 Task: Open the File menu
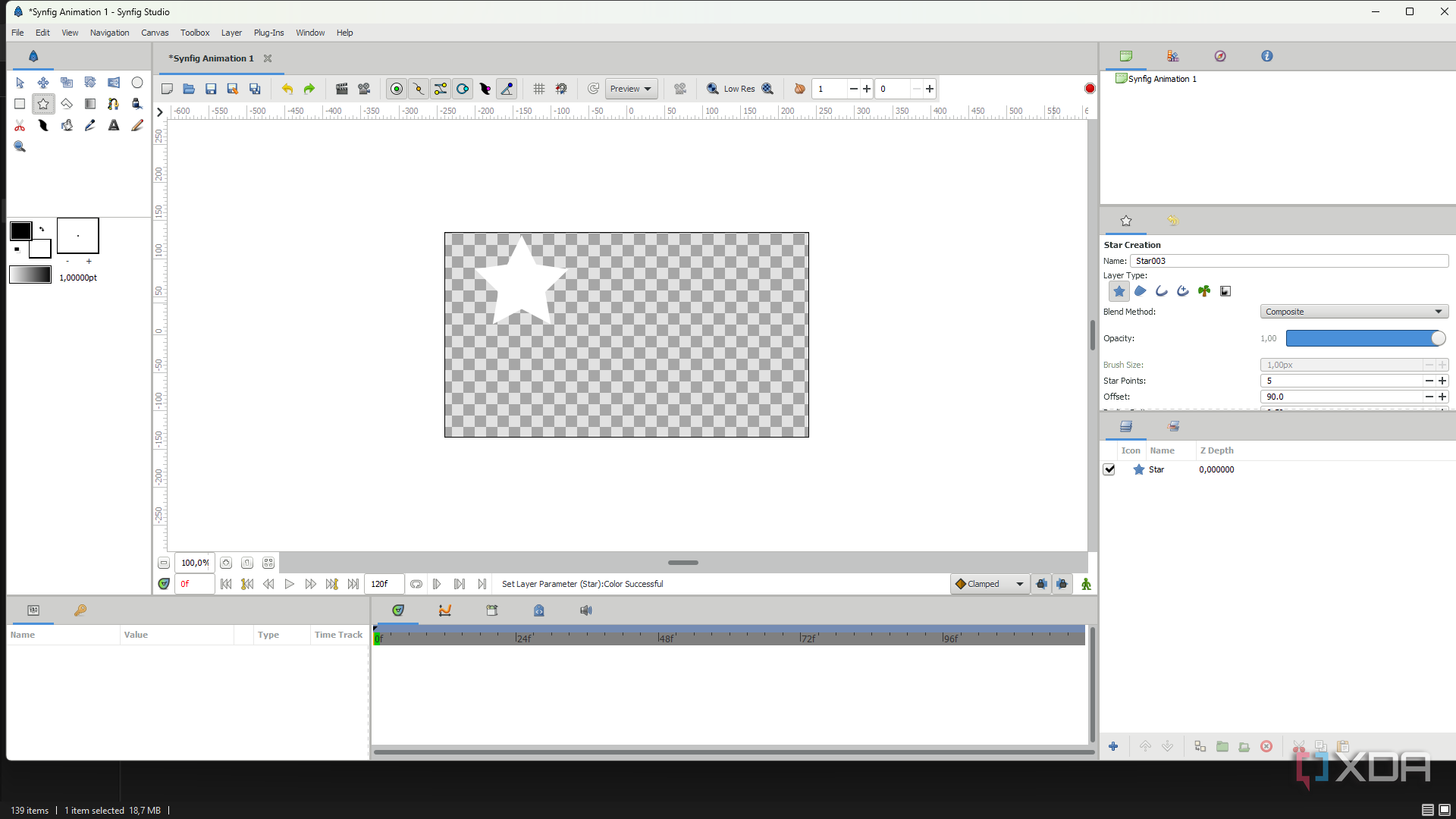(17, 33)
